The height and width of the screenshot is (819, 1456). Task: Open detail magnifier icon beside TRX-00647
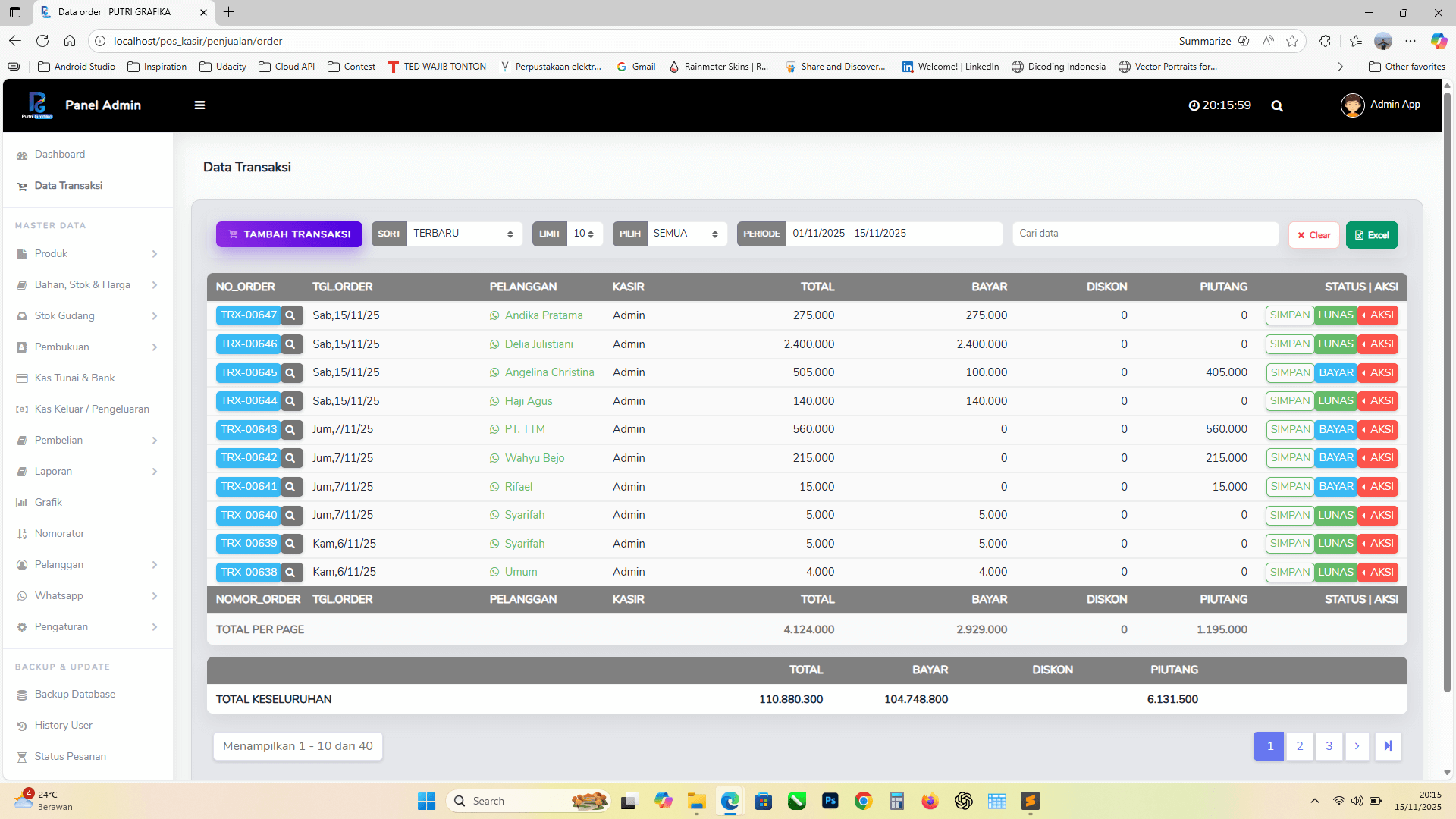click(x=290, y=315)
